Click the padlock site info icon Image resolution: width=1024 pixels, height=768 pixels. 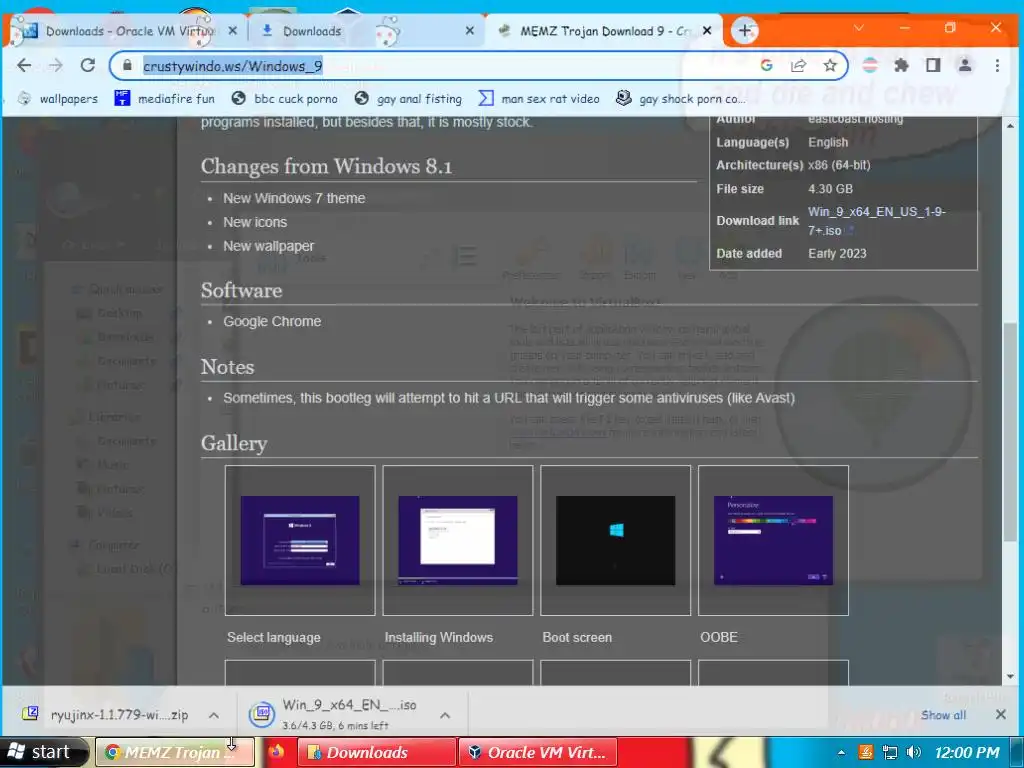coord(127,65)
